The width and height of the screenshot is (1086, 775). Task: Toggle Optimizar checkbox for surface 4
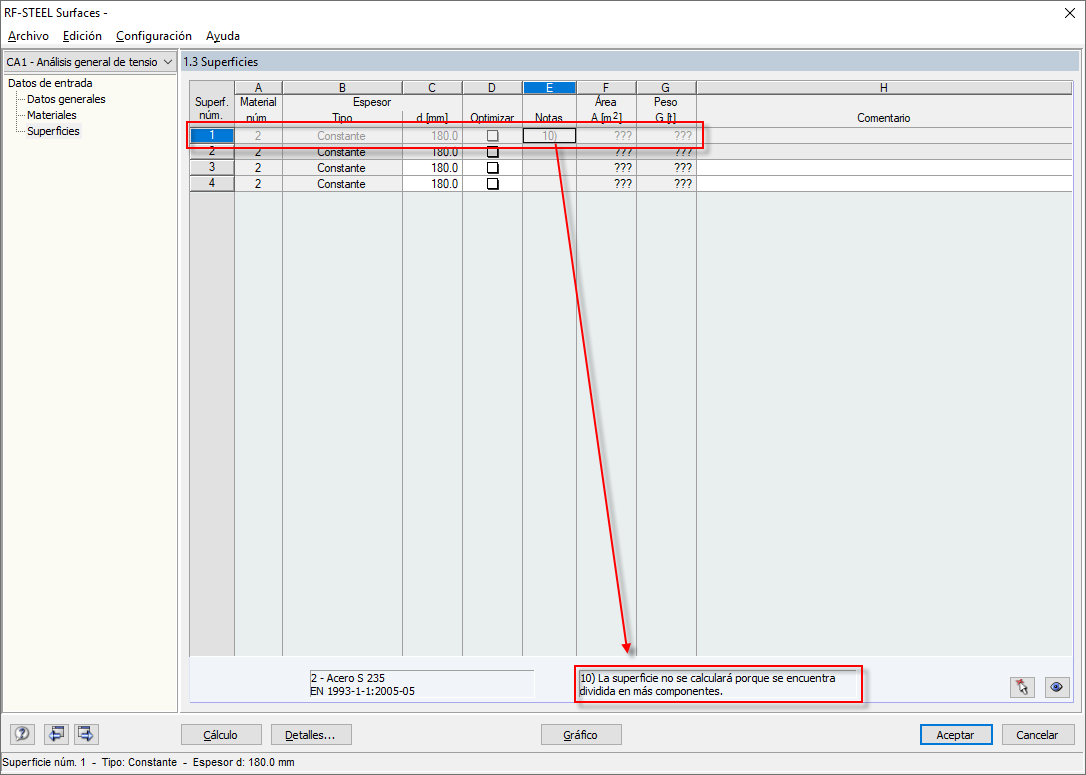(492, 184)
